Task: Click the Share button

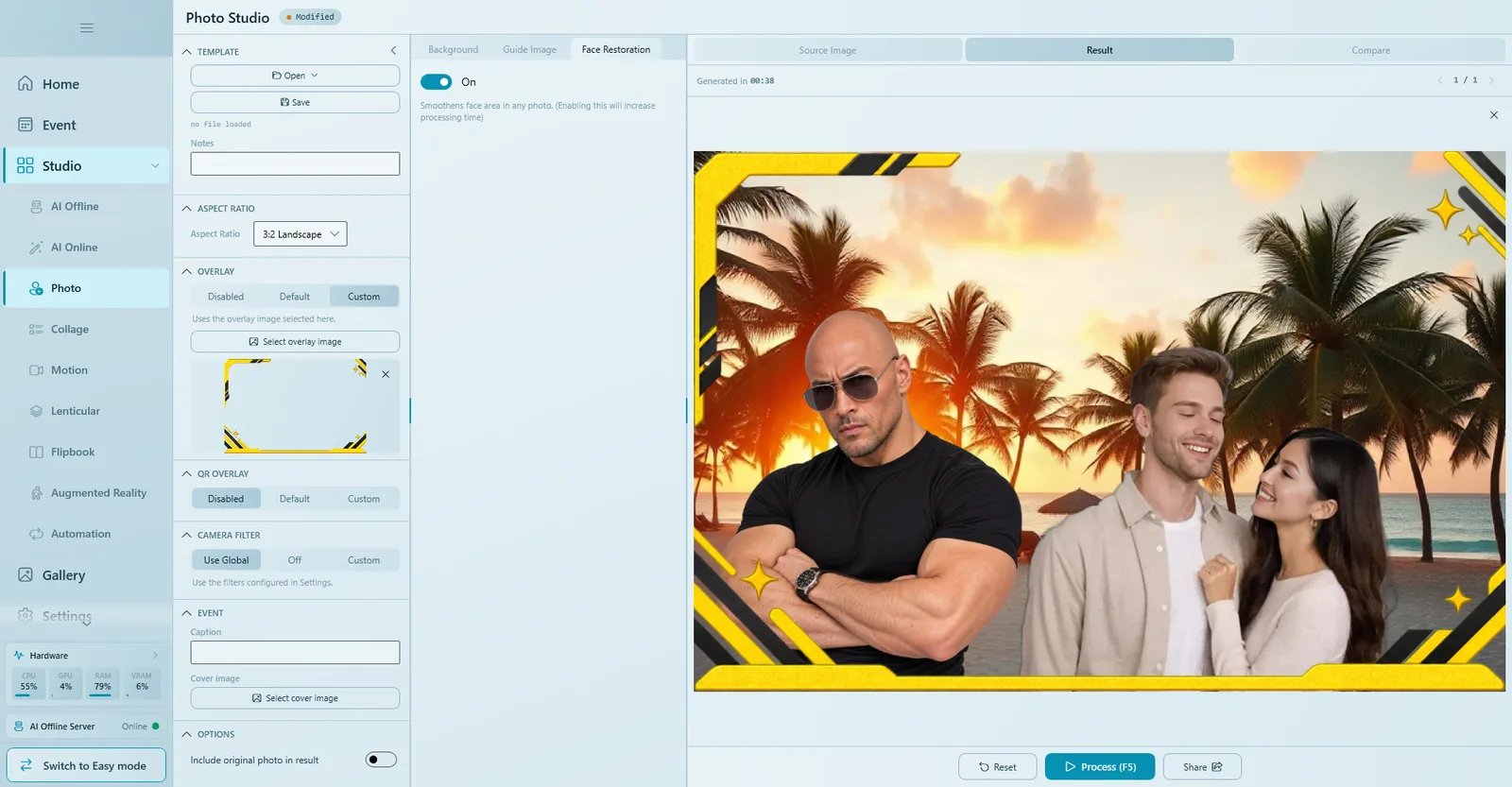Action: (1202, 767)
